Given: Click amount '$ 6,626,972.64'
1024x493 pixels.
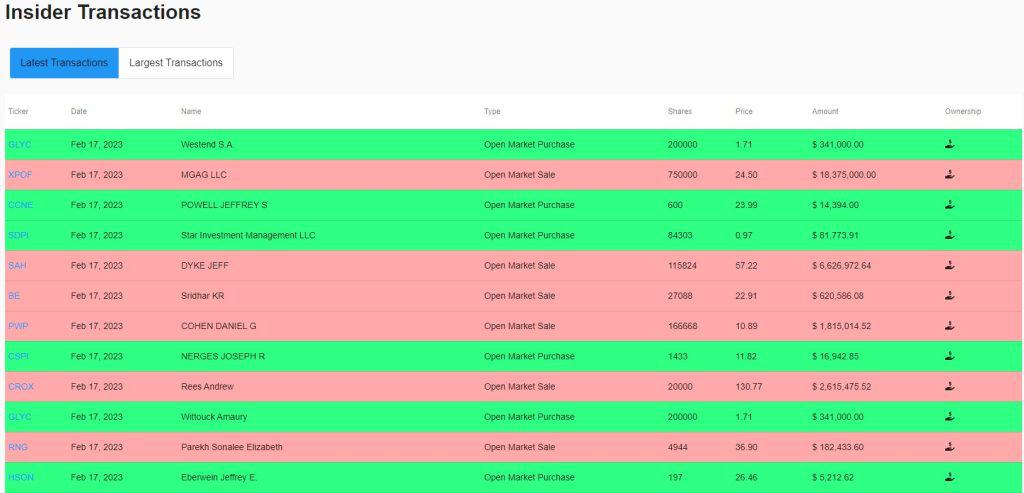Looking at the screenshot, I should 841,266.
